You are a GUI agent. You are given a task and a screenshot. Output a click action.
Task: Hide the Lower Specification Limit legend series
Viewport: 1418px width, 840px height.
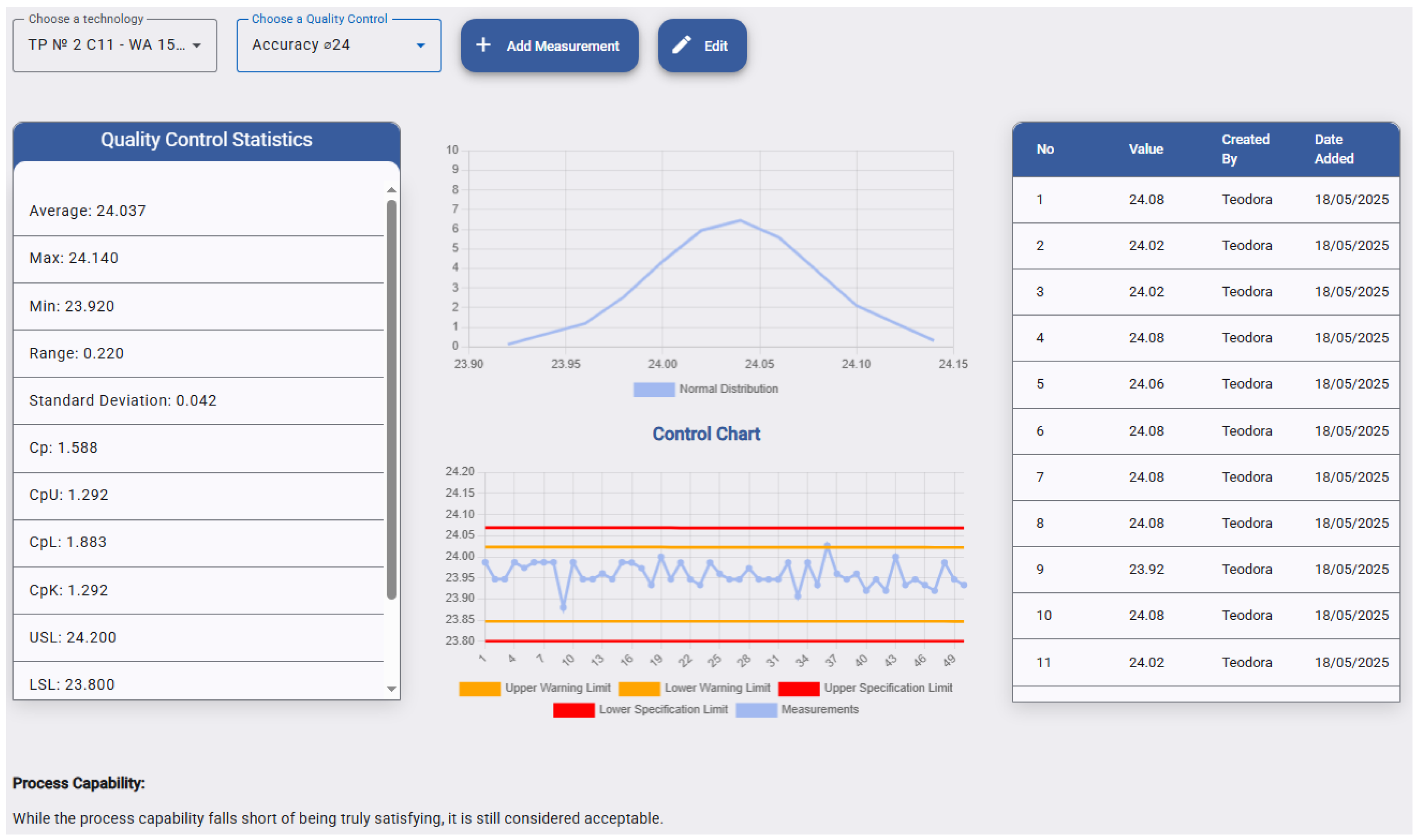pos(640,710)
